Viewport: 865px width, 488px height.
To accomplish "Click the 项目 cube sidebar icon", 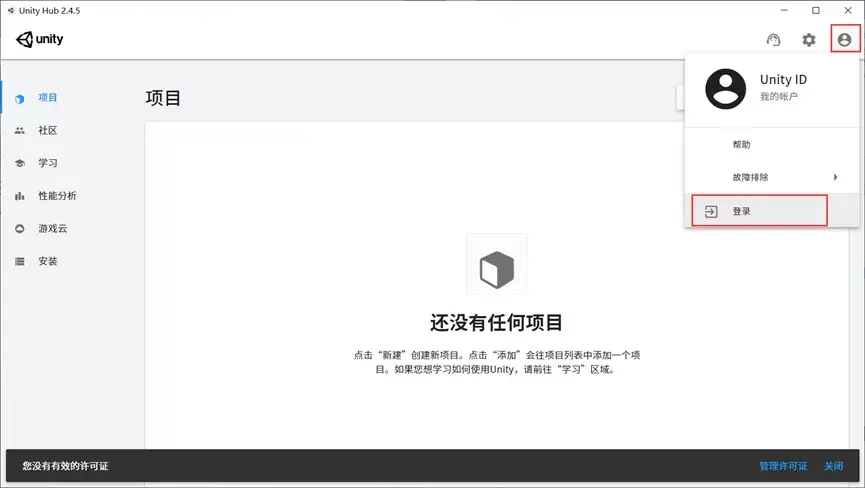I will pyautogui.click(x=20, y=99).
